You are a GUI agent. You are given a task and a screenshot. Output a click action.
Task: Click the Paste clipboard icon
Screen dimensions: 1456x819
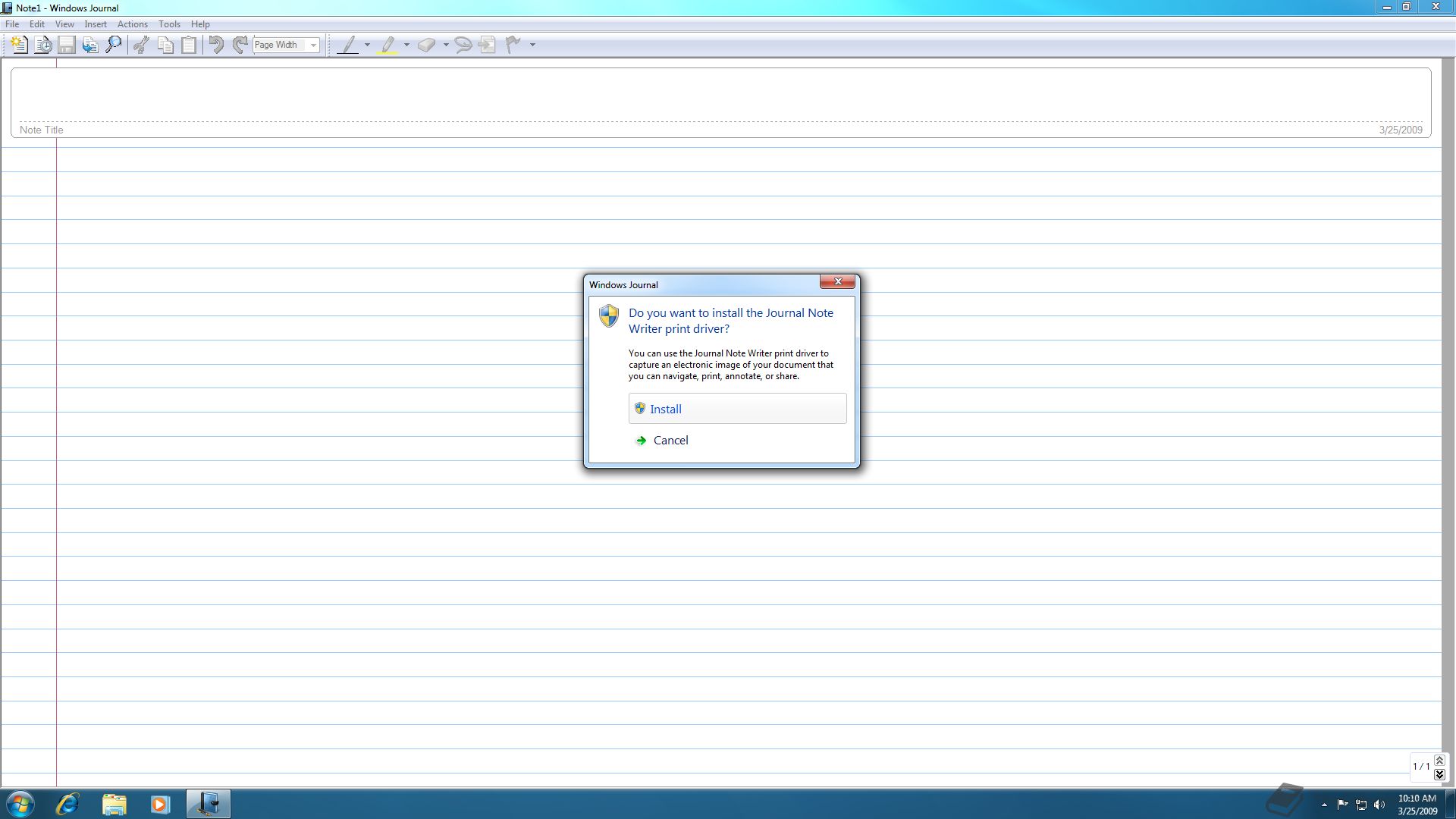click(x=189, y=45)
